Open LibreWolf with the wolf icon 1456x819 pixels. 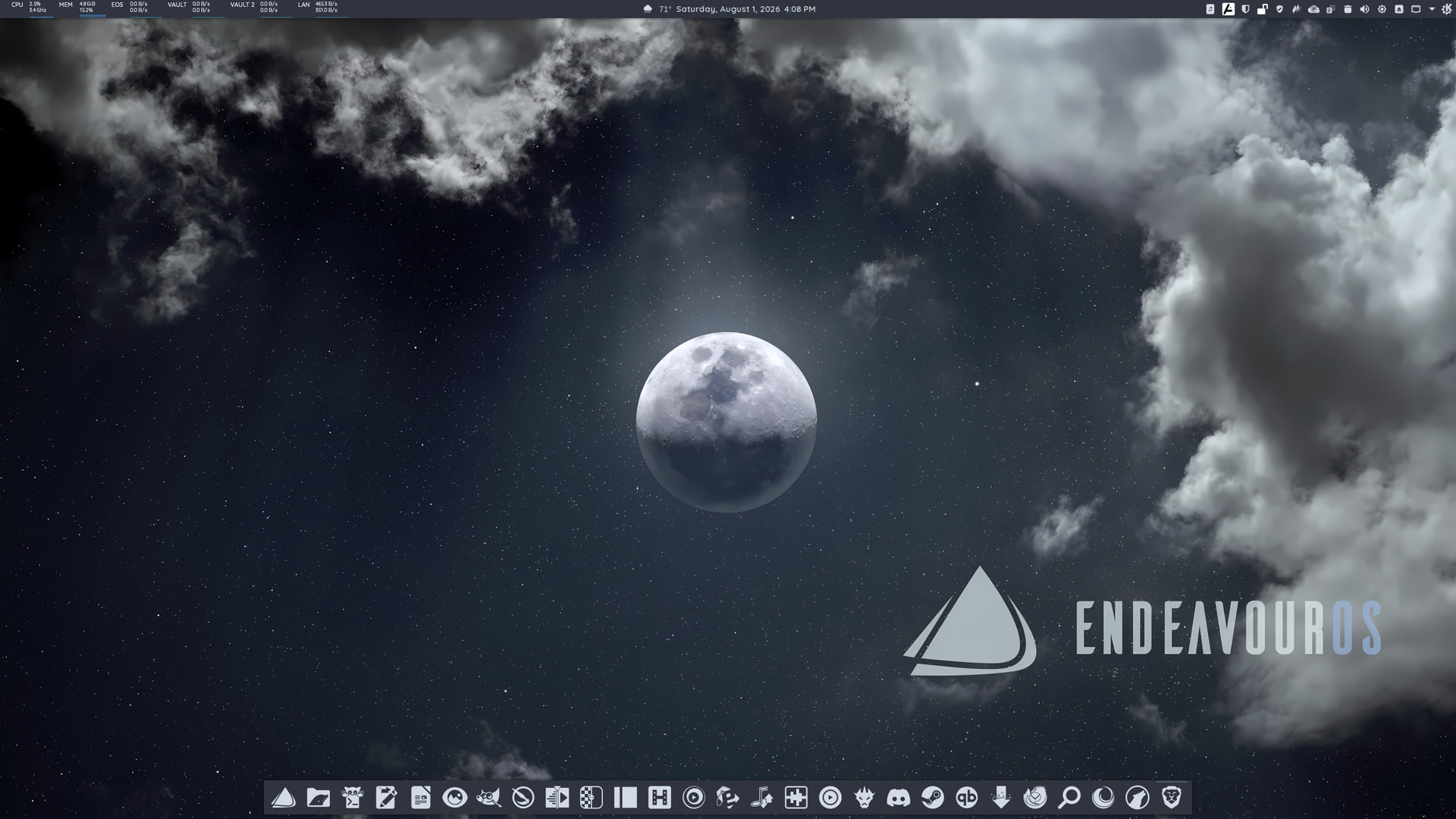1137,798
